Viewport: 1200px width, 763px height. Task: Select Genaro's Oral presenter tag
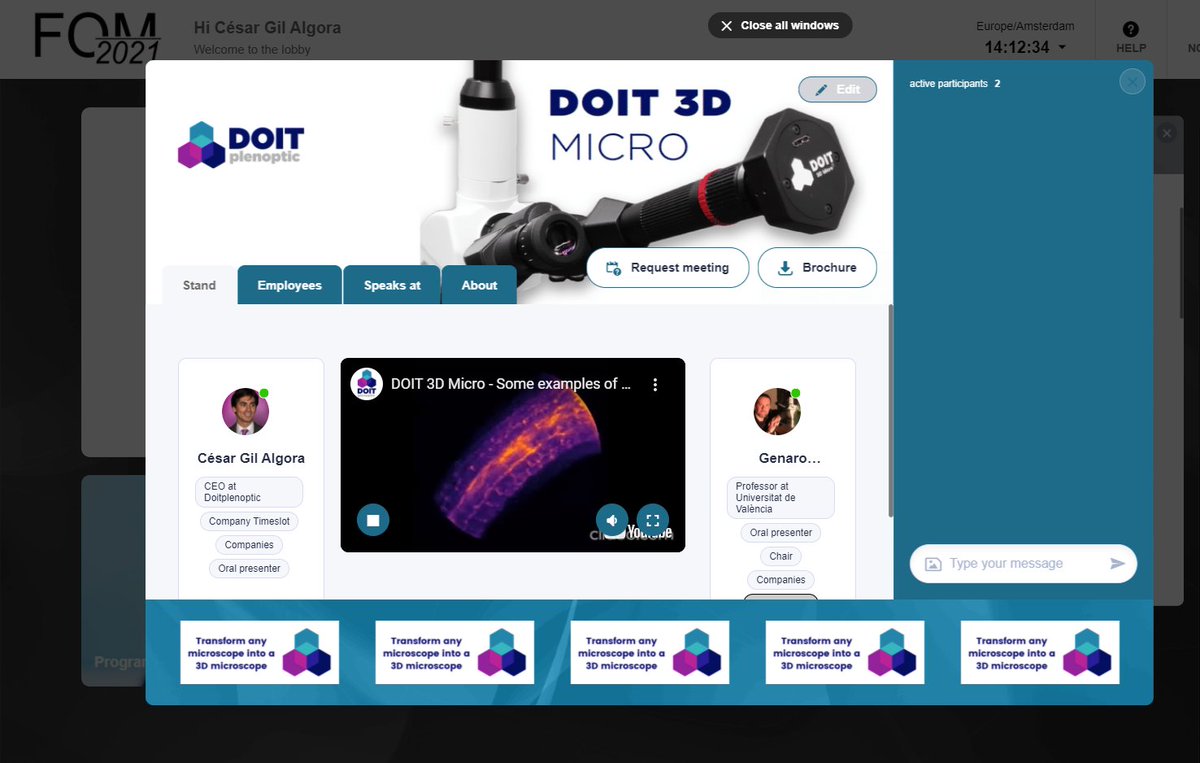[x=781, y=533]
